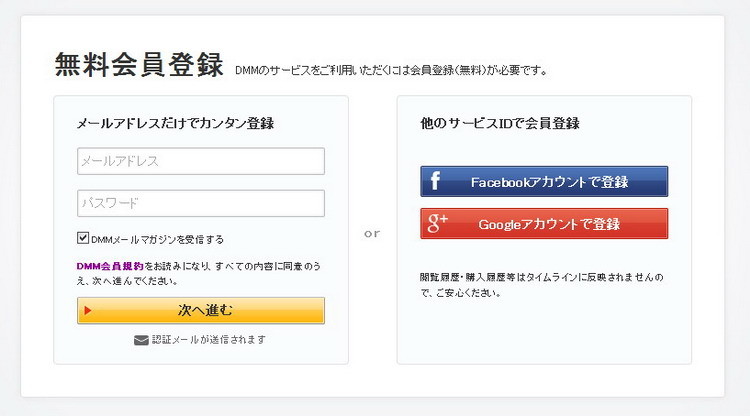Click the 無料会員登録 page heading
Screen dimensions: 750x416
139,65
